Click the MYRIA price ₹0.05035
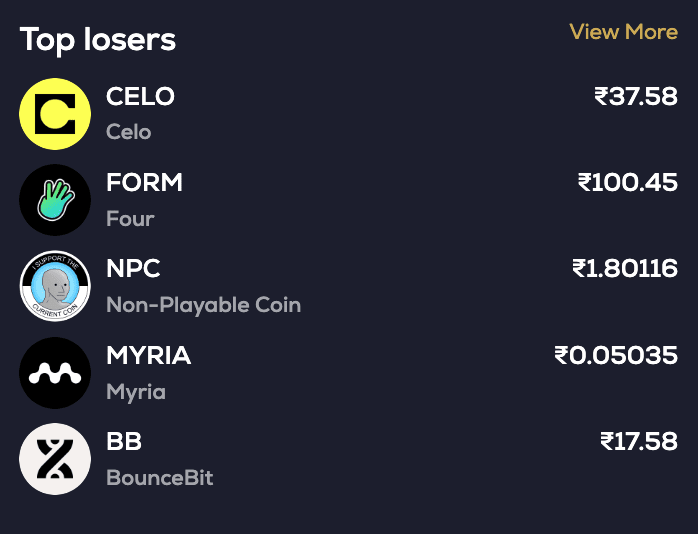 616,355
